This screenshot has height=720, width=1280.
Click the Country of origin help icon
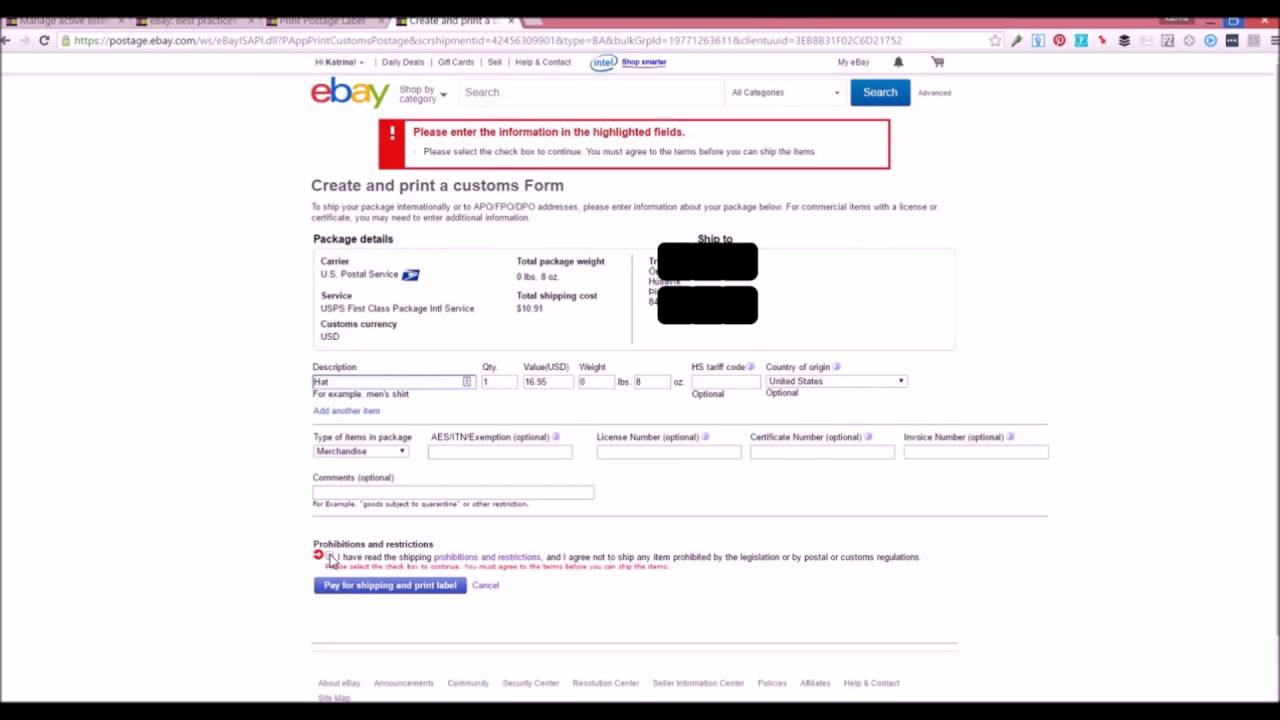837,367
